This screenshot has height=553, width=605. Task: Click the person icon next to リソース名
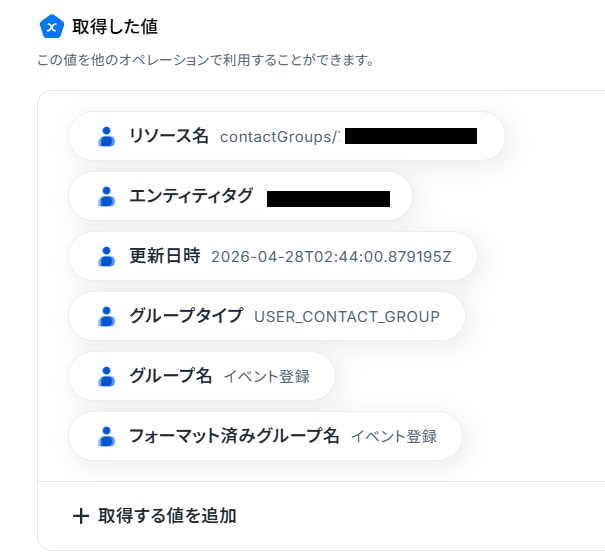click(x=106, y=137)
